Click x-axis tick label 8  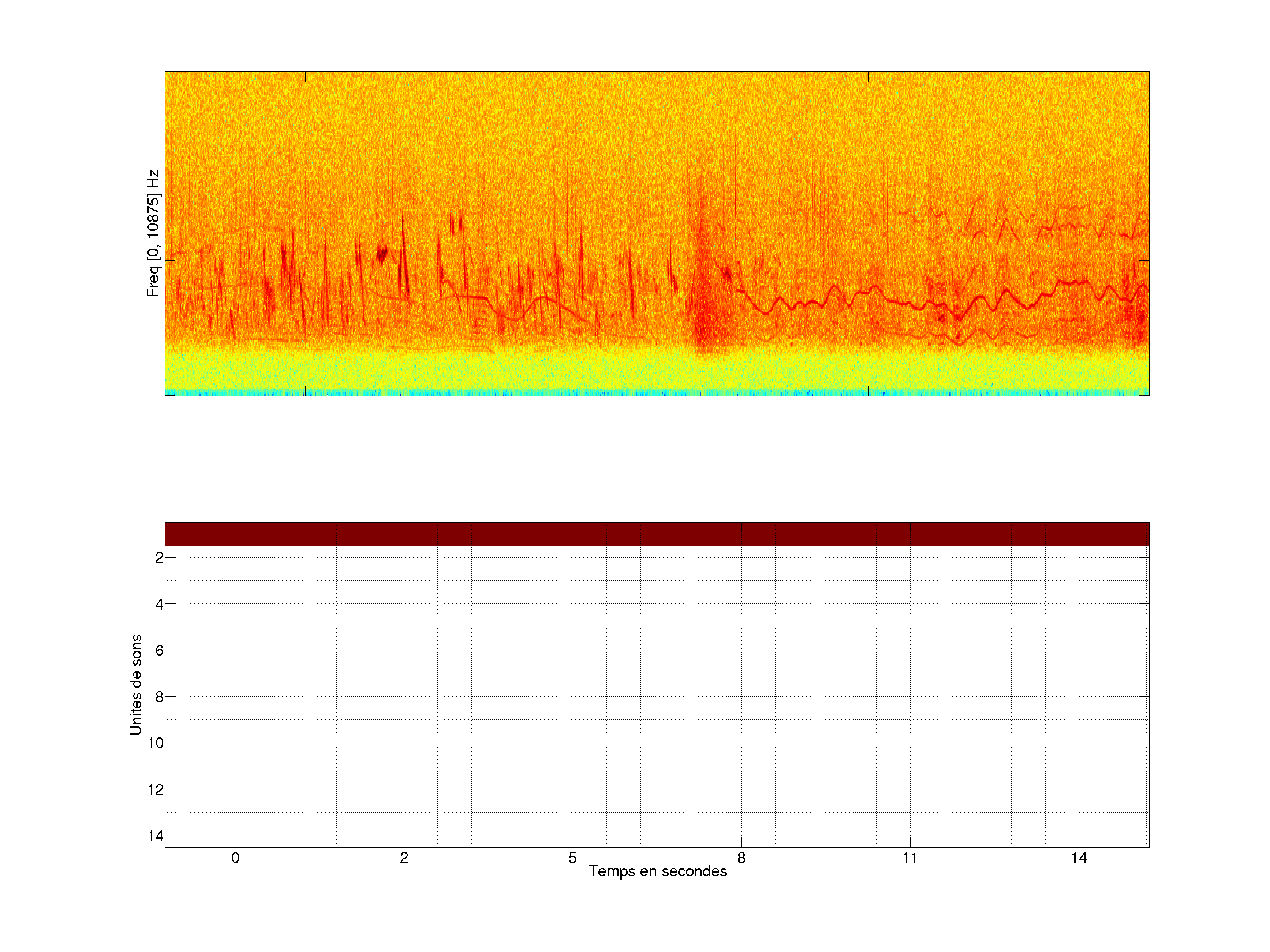click(x=741, y=858)
